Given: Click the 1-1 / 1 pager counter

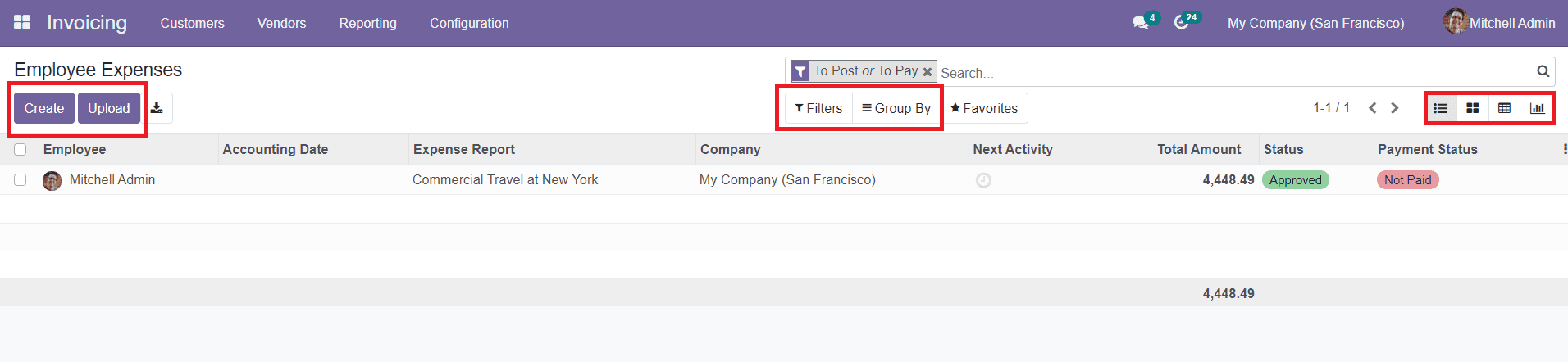Looking at the screenshot, I should click(1331, 107).
